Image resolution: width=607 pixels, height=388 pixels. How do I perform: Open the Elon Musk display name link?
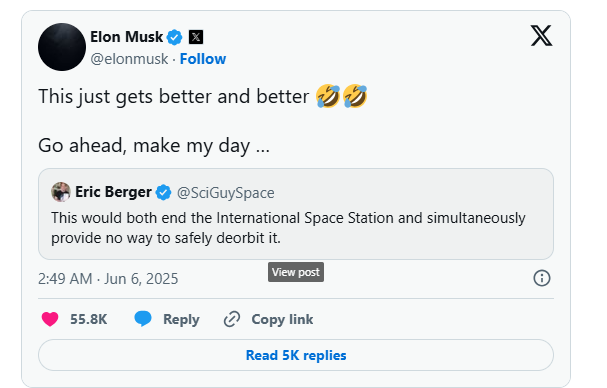127,37
